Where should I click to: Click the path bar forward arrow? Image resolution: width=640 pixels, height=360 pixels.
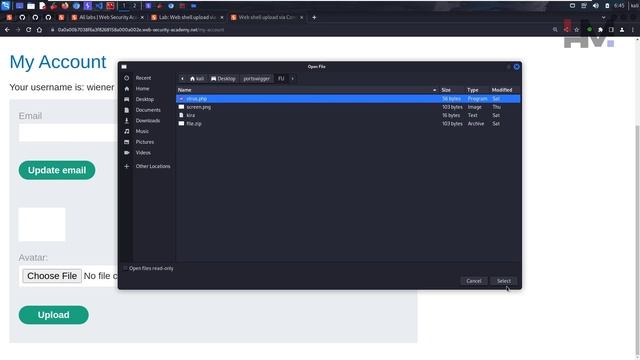[x=292, y=78]
